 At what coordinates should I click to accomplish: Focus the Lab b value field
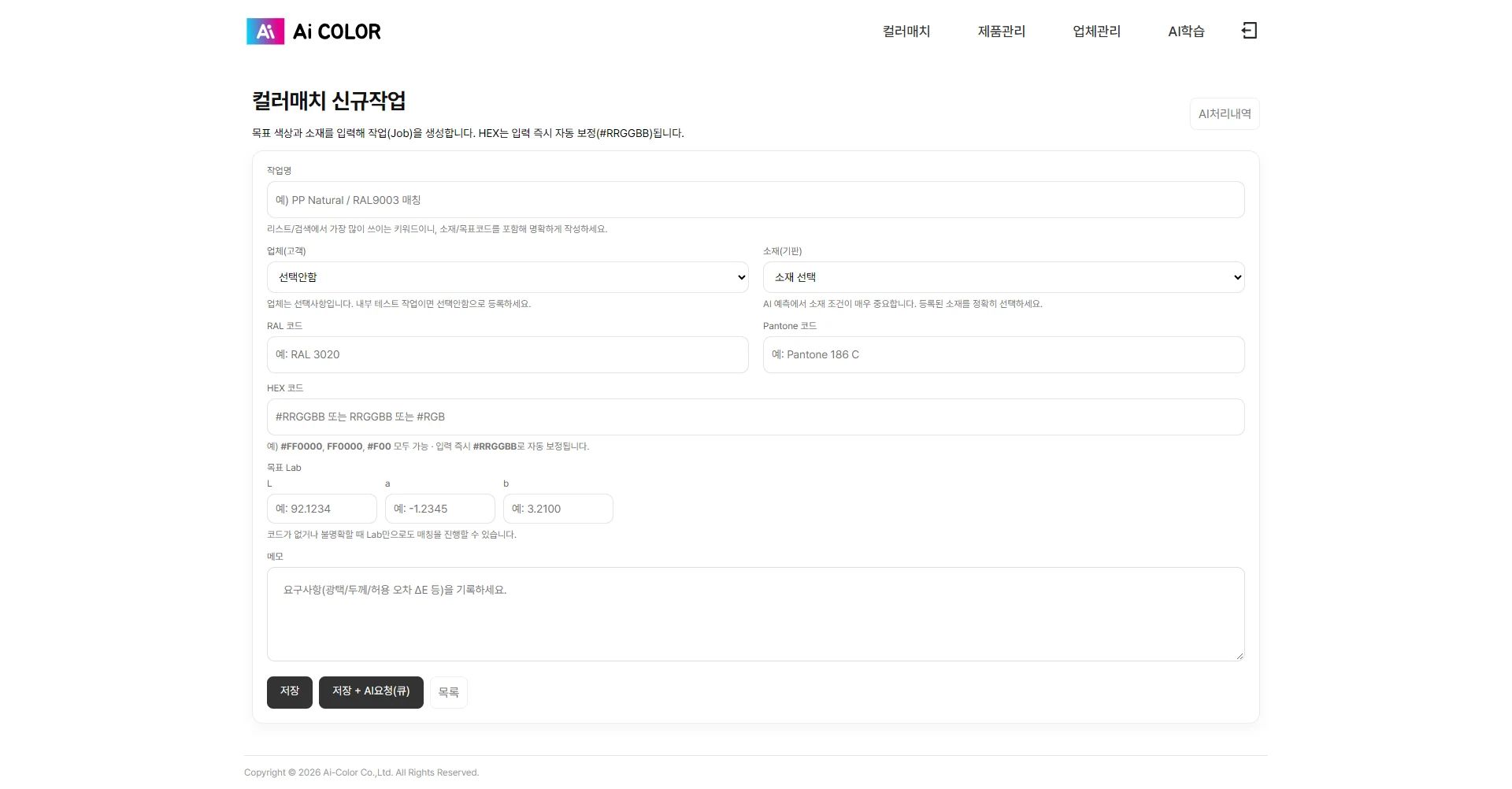558,509
